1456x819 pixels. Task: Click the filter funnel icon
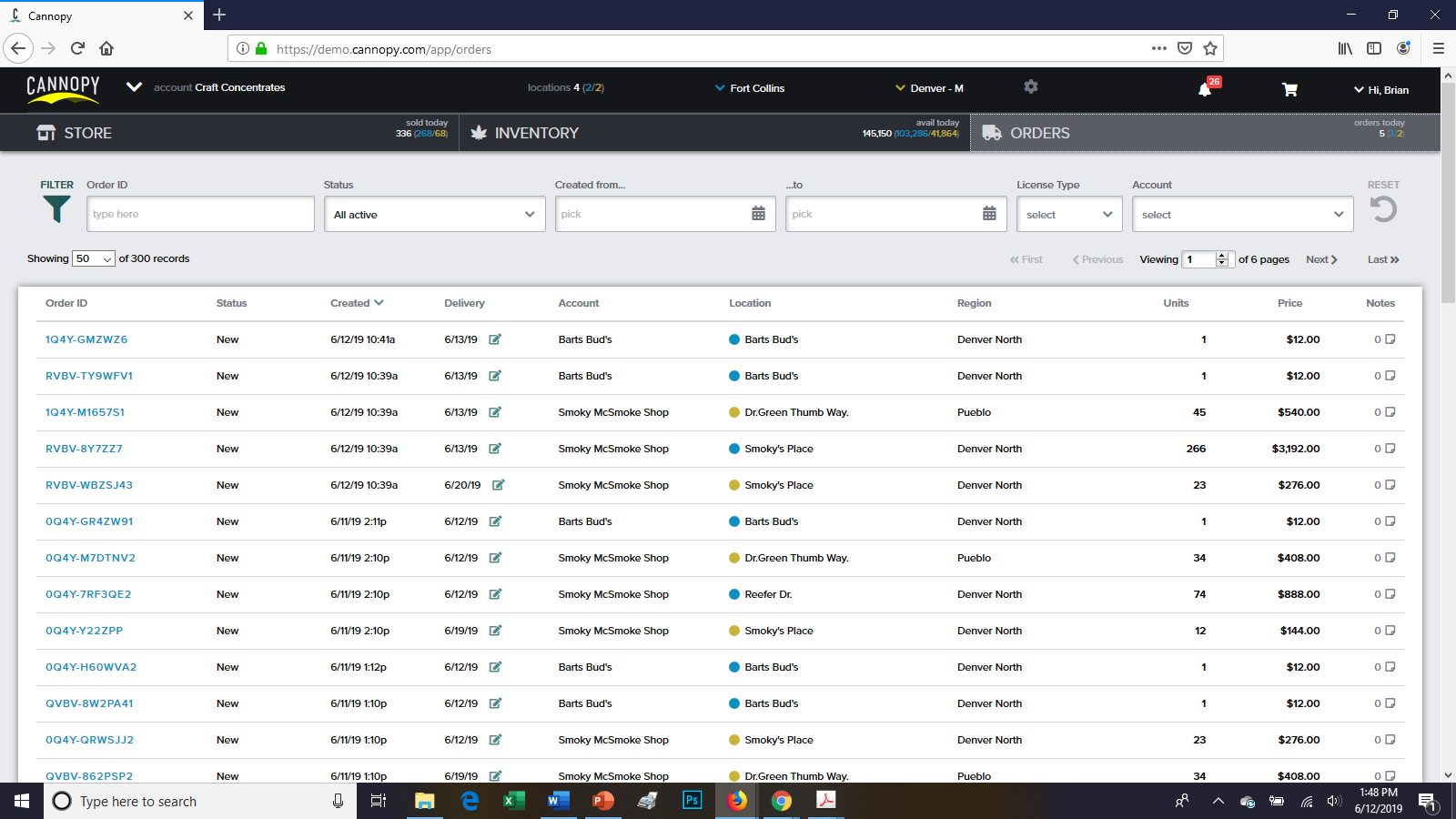(x=56, y=209)
